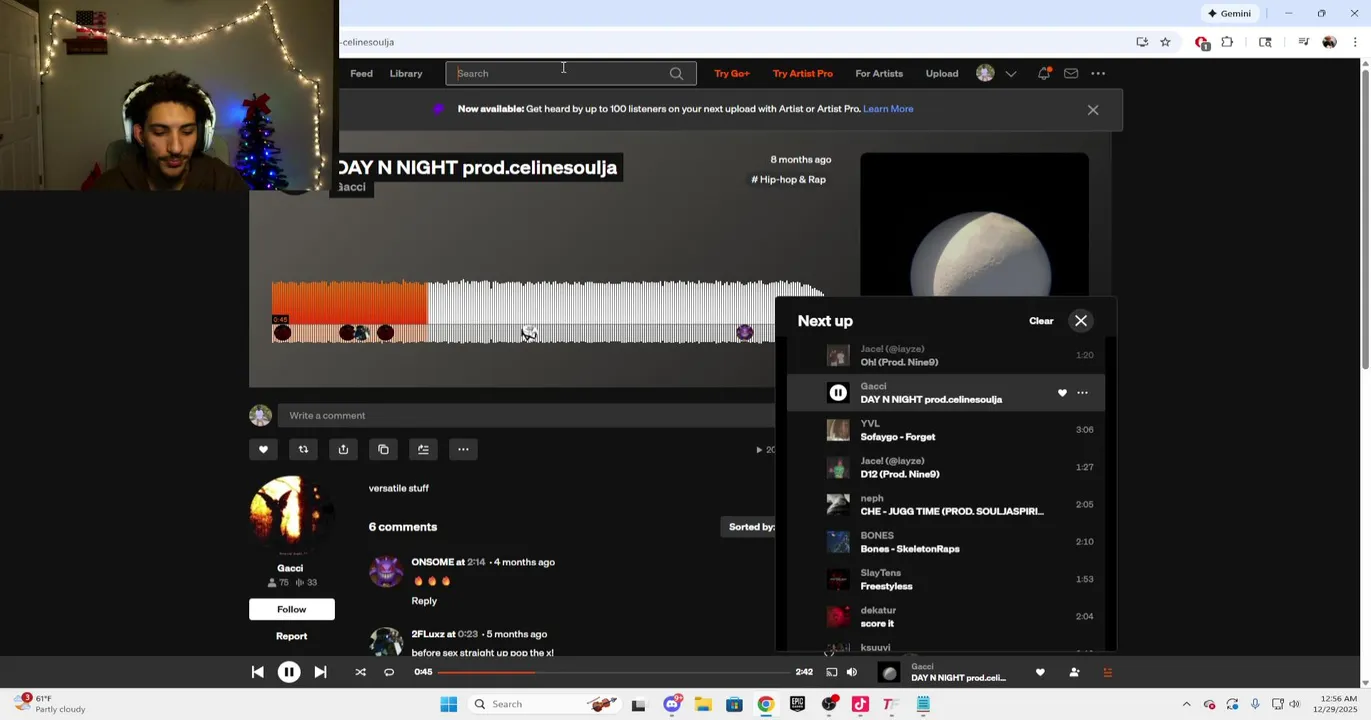Viewport: 1371px width, 720px height.
Task: Dismiss the Now available banner
Action: coord(1093,110)
